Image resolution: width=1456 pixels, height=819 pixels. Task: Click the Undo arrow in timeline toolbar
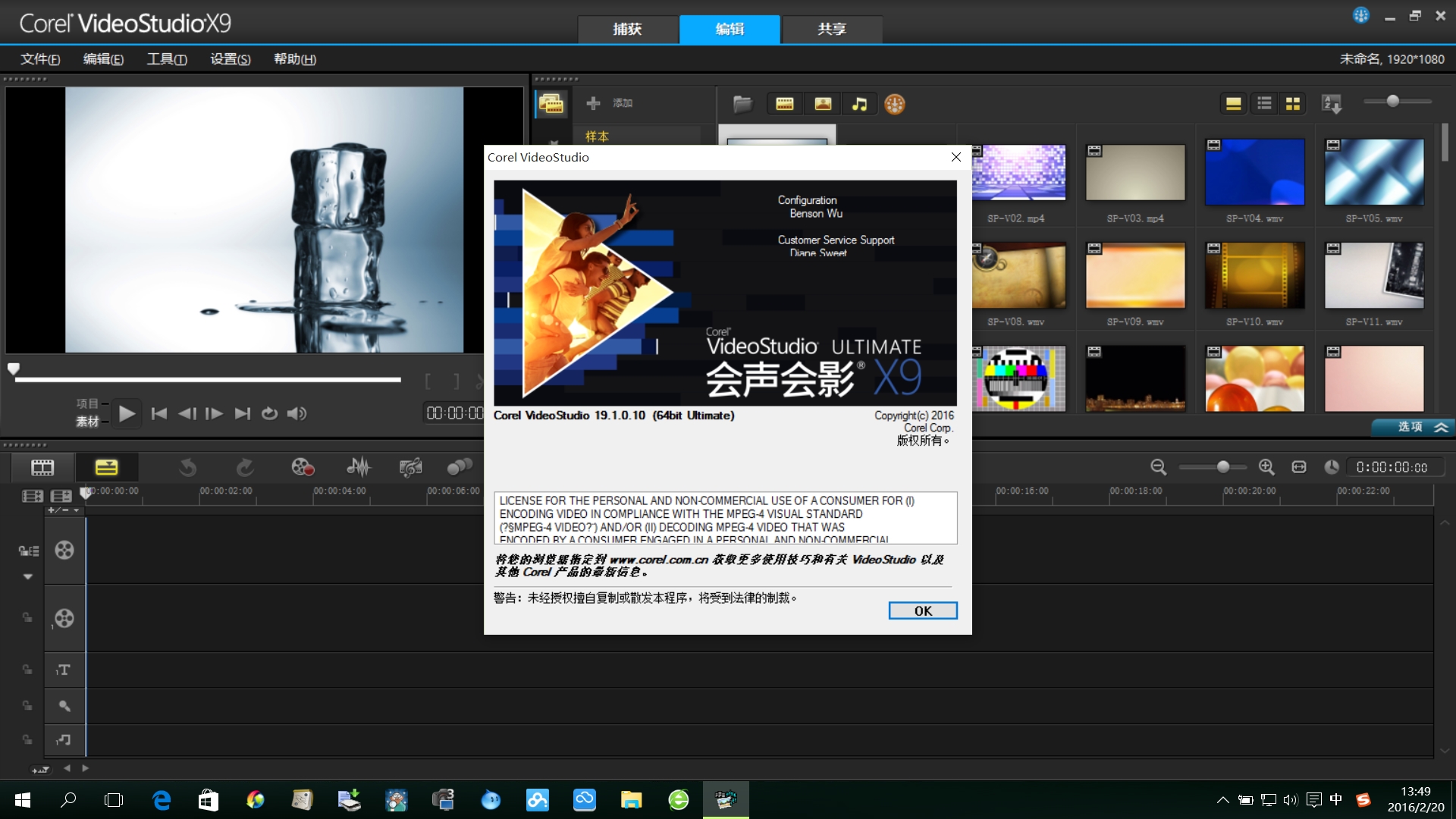coord(187,467)
